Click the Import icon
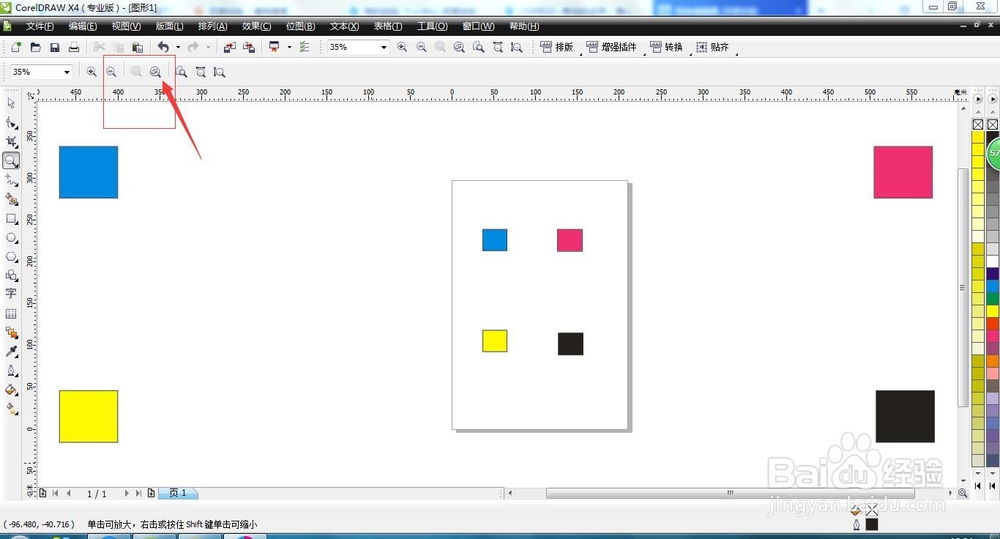 coord(230,47)
